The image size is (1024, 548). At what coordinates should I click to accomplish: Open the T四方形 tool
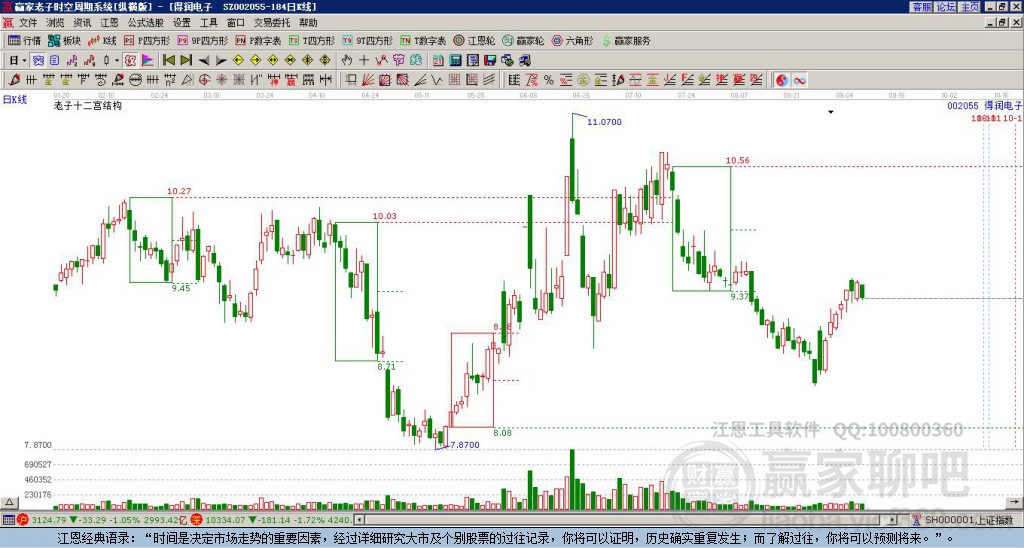(x=312, y=40)
